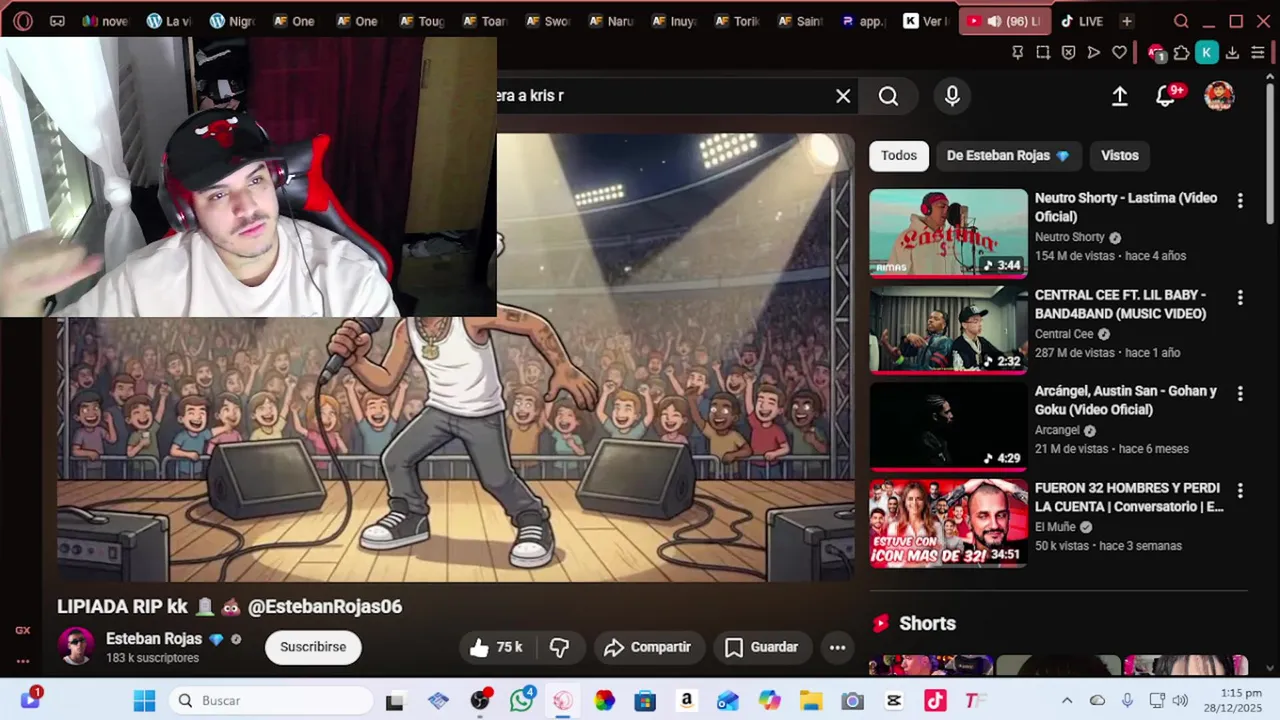Select the De Esteban Rojas filter chip
The image size is (1280, 720).
click(x=1007, y=156)
